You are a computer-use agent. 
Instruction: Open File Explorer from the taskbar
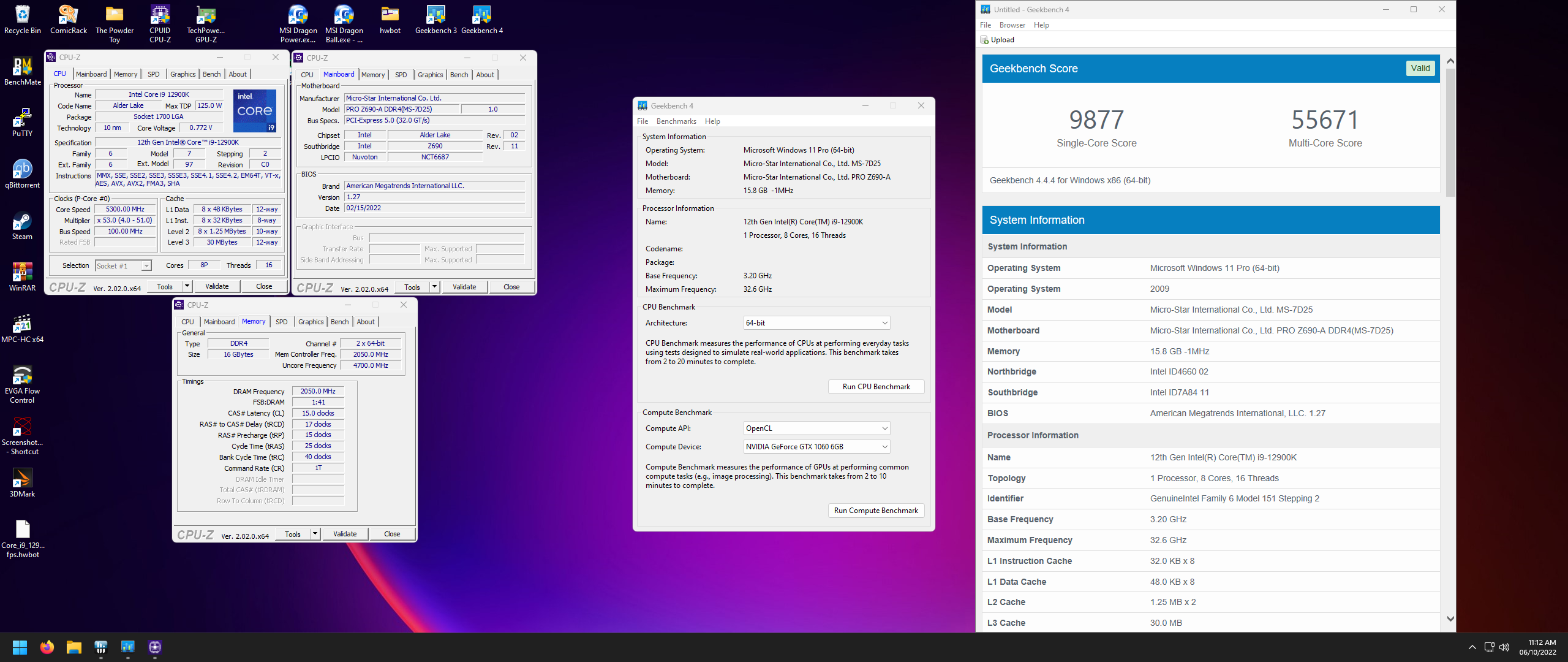[74, 647]
